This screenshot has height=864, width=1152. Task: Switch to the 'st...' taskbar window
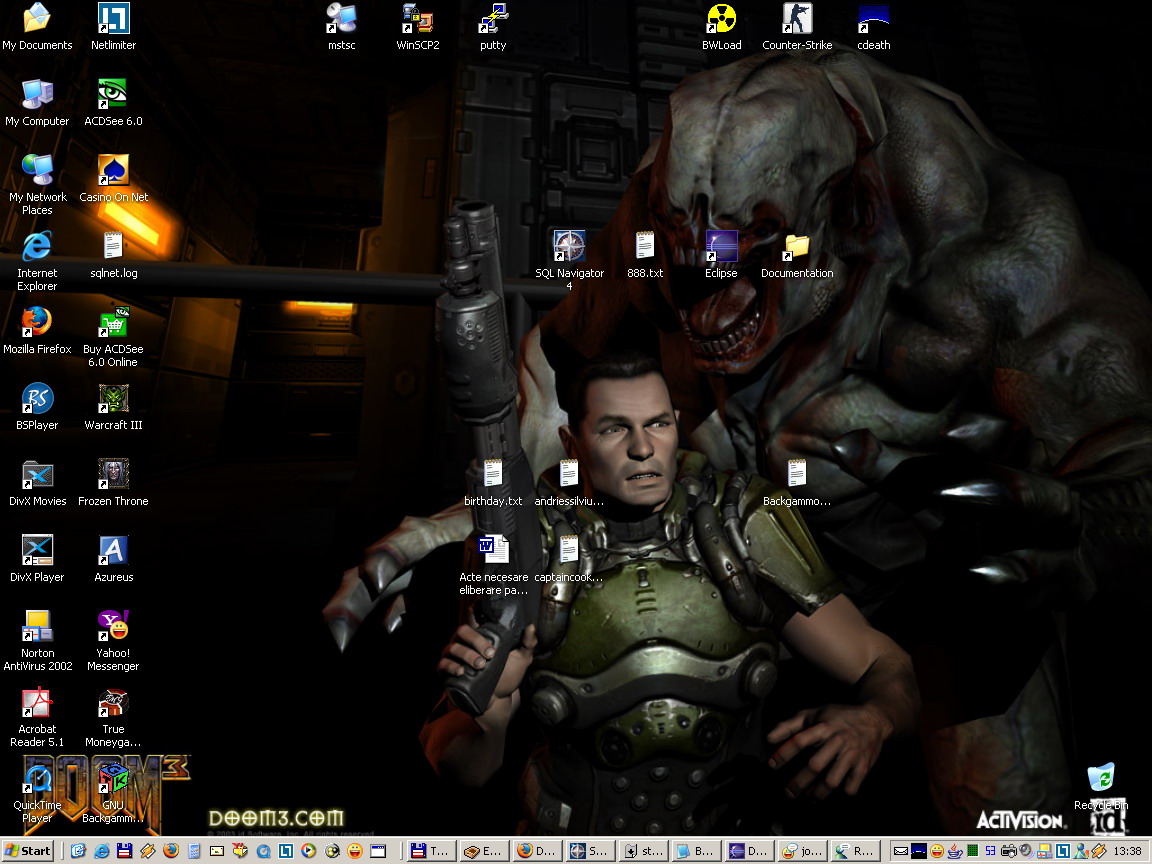(x=644, y=851)
